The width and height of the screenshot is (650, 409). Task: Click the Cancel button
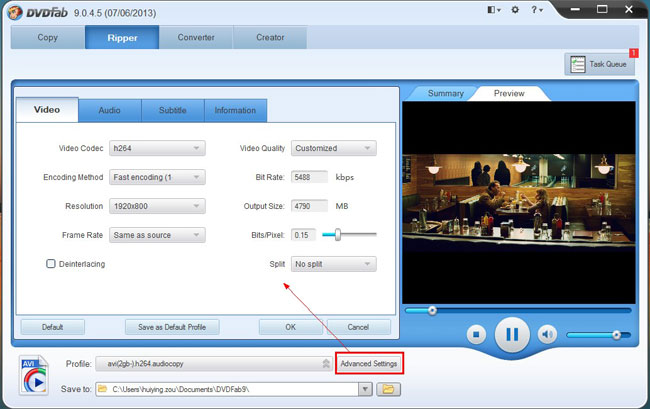pos(359,327)
